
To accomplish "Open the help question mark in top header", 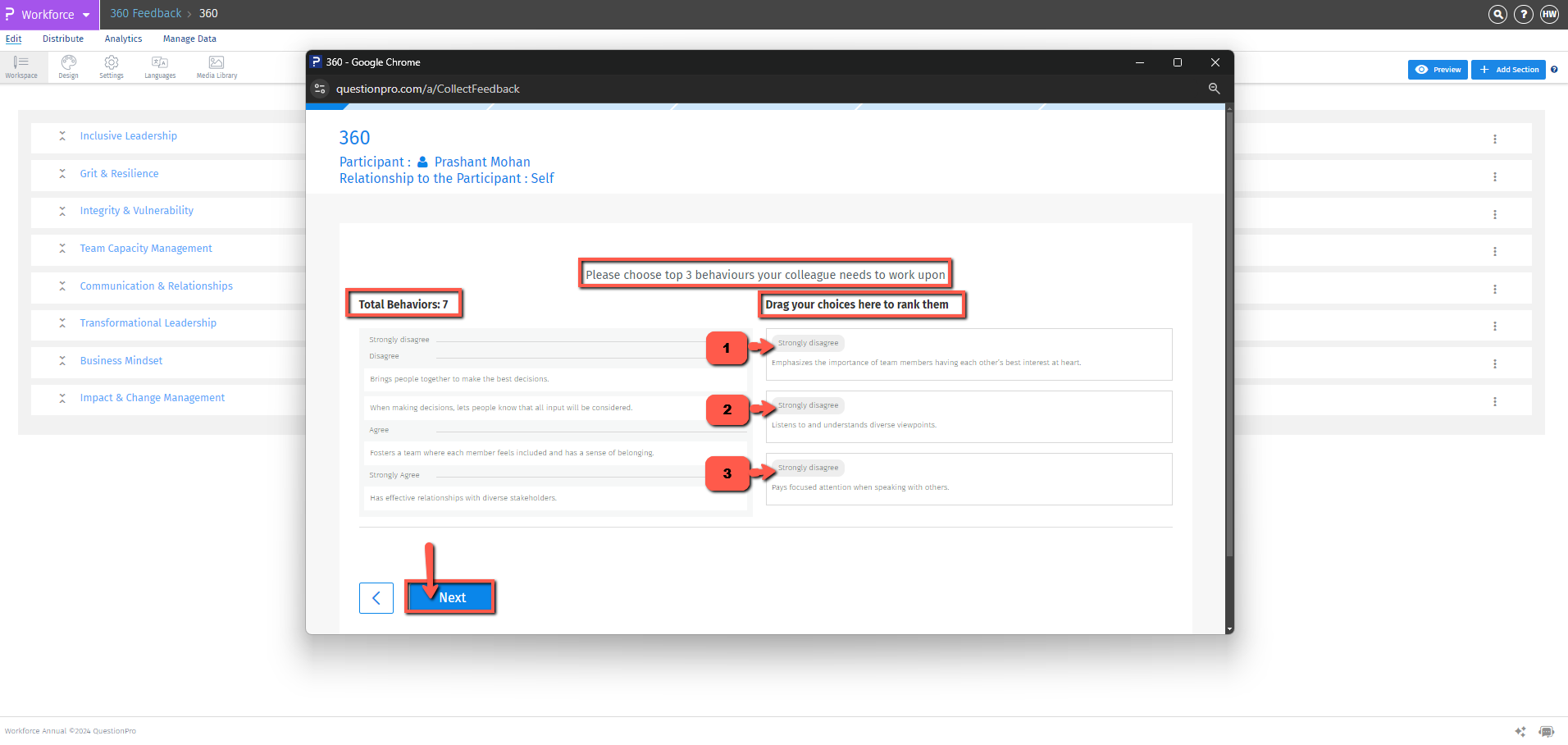I will (1523, 14).
